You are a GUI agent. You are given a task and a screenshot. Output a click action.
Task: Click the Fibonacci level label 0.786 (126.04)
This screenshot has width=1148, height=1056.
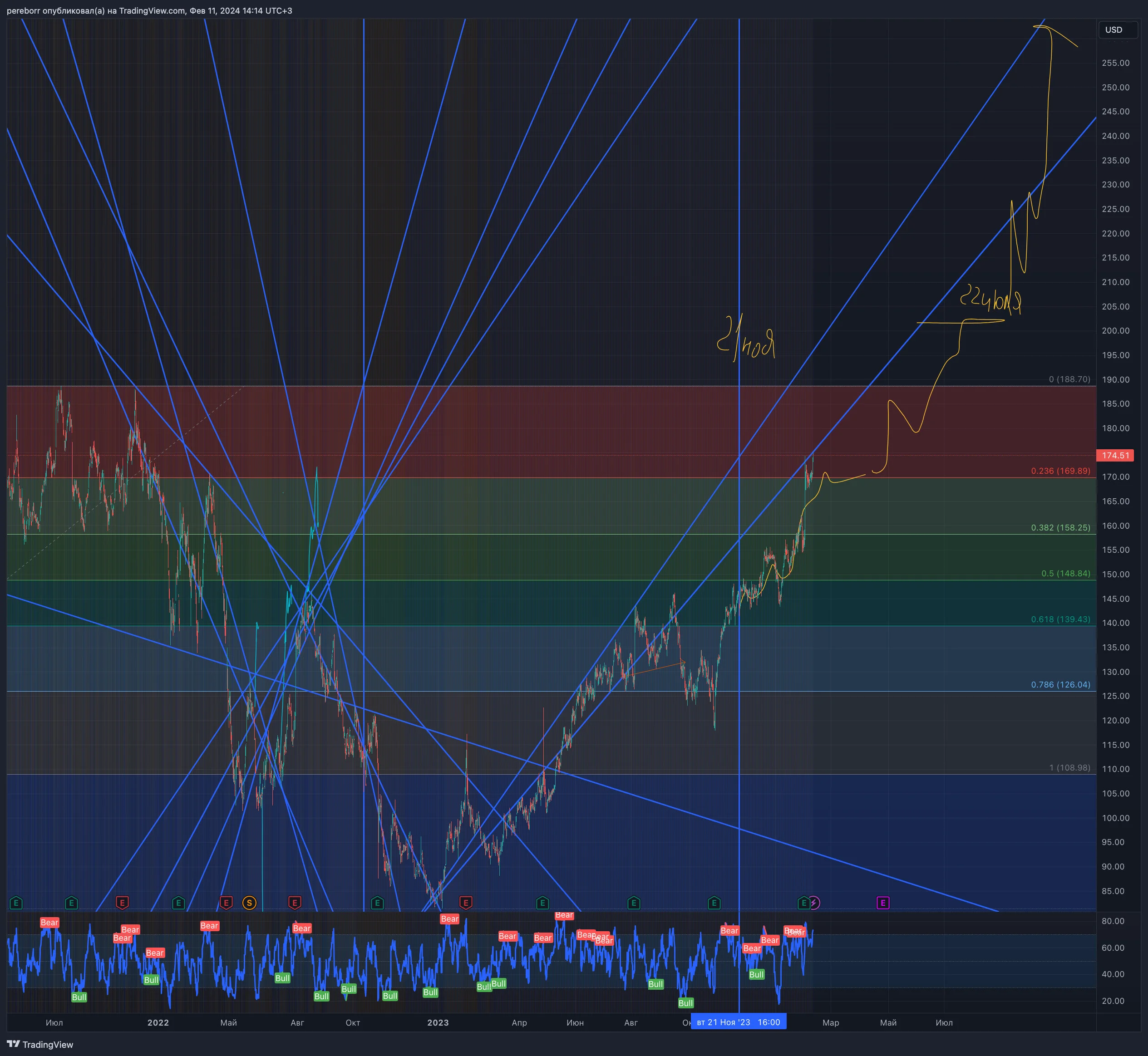click(1060, 685)
